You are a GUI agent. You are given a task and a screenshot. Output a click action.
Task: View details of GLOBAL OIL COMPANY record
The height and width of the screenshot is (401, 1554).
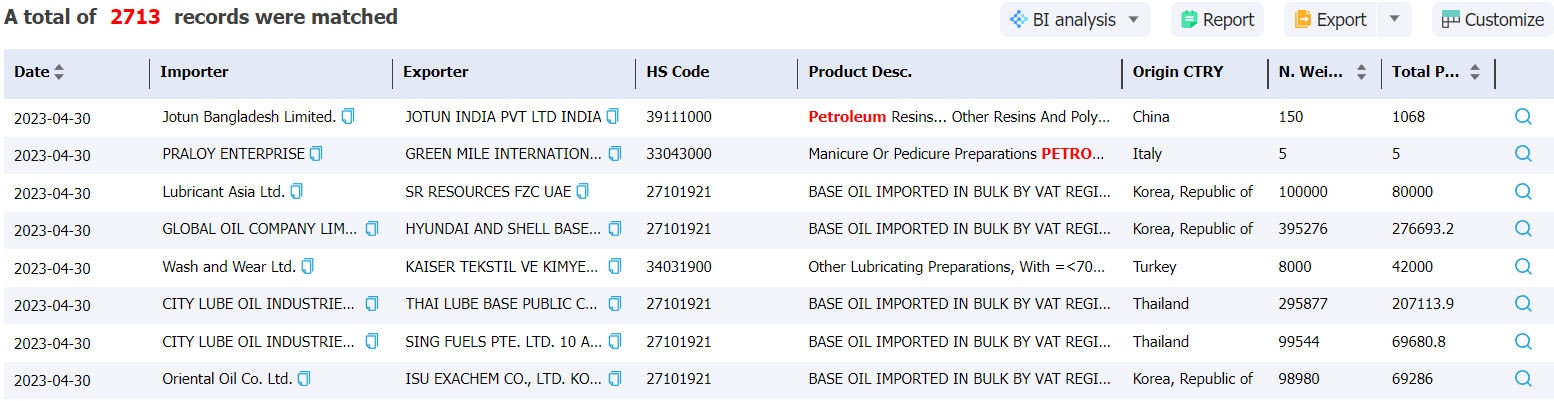pyautogui.click(x=1523, y=229)
